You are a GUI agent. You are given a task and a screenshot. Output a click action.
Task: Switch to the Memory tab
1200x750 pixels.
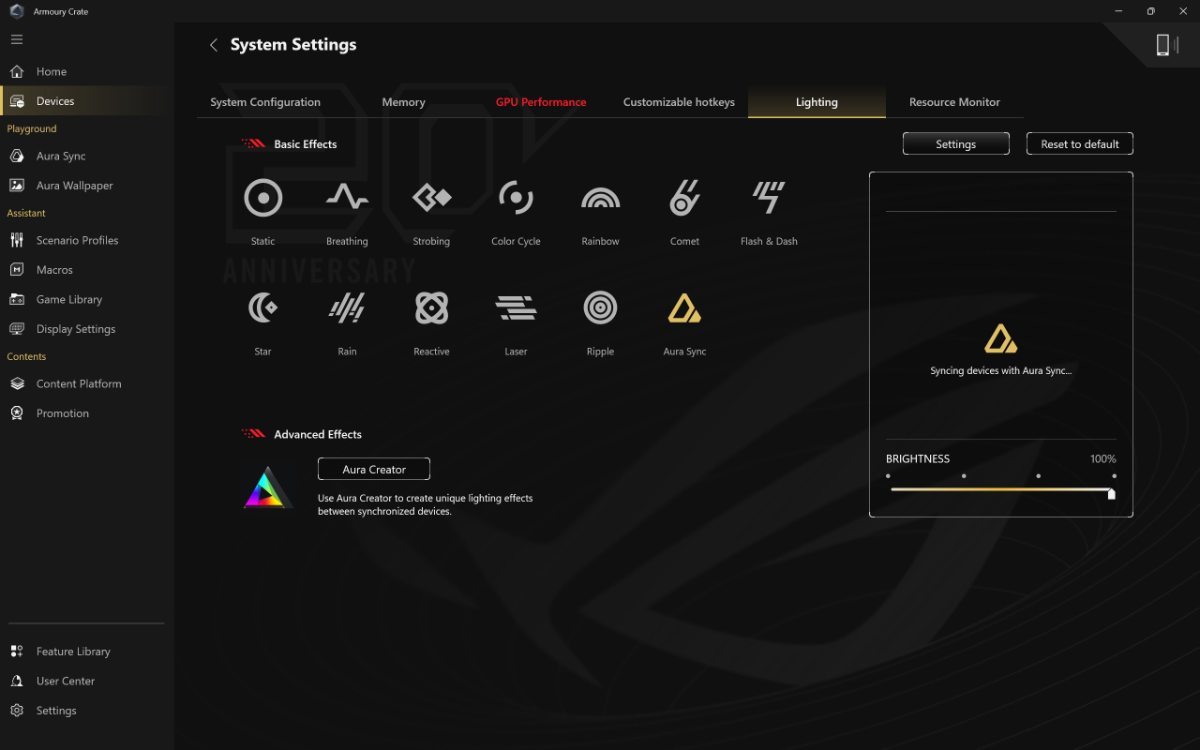coord(403,102)
